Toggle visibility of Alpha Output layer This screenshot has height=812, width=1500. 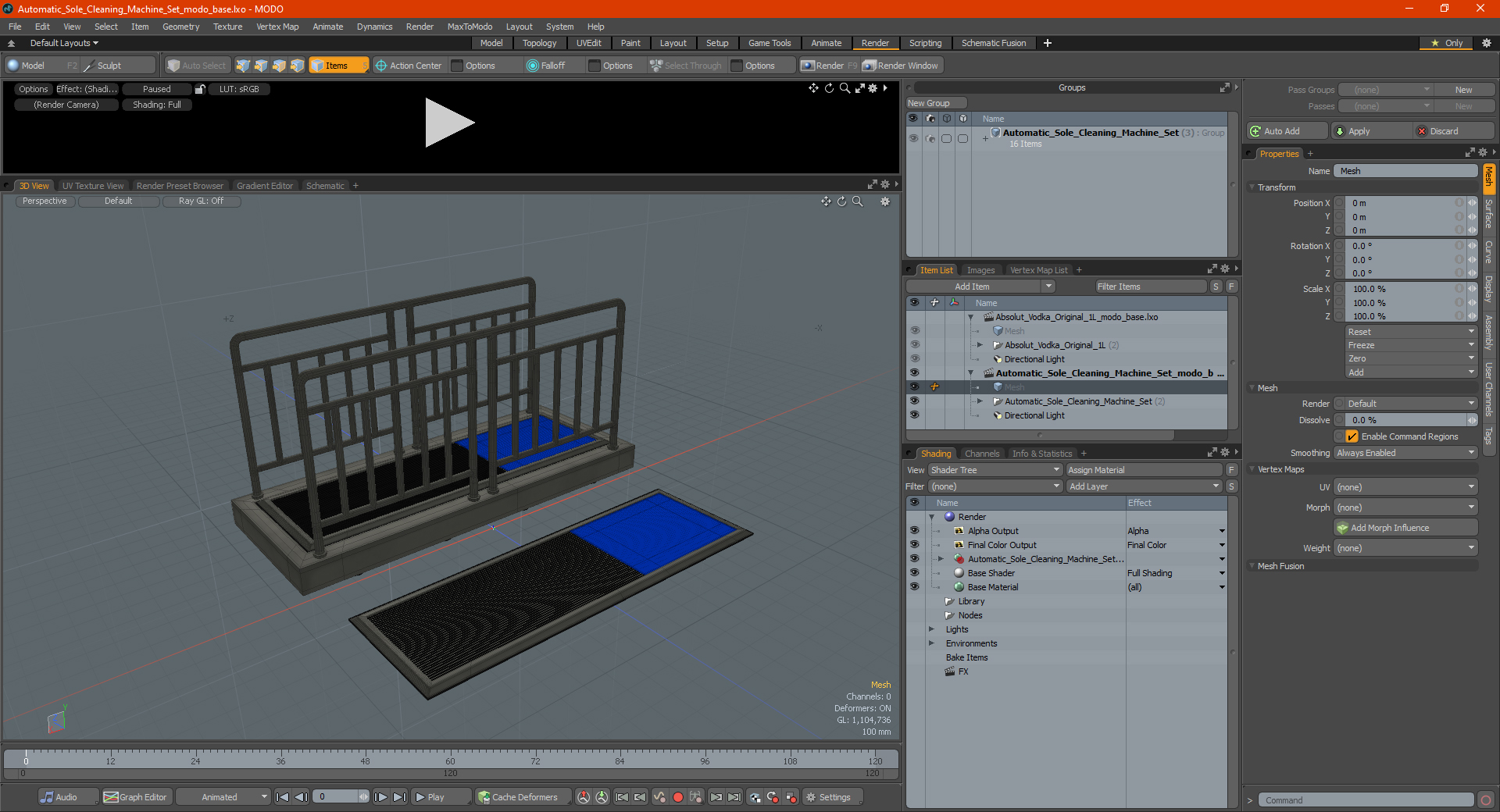click(x=914, y=531)
